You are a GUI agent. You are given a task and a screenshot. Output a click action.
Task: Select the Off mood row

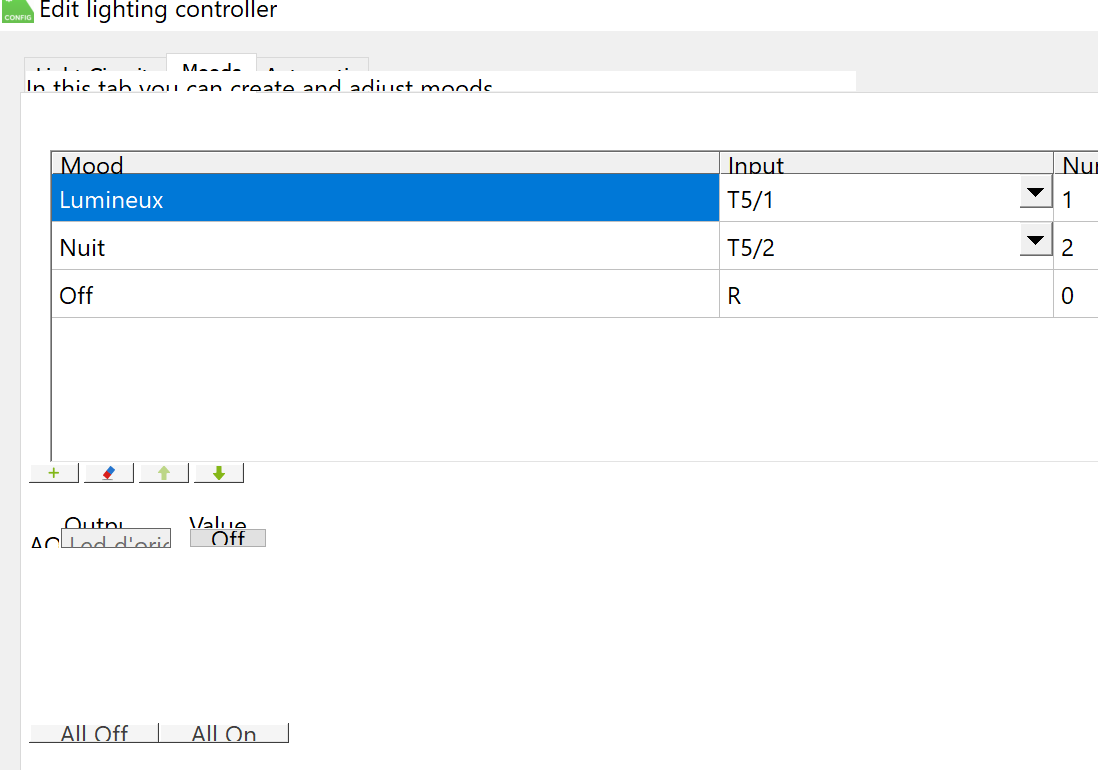click(385, 295)
